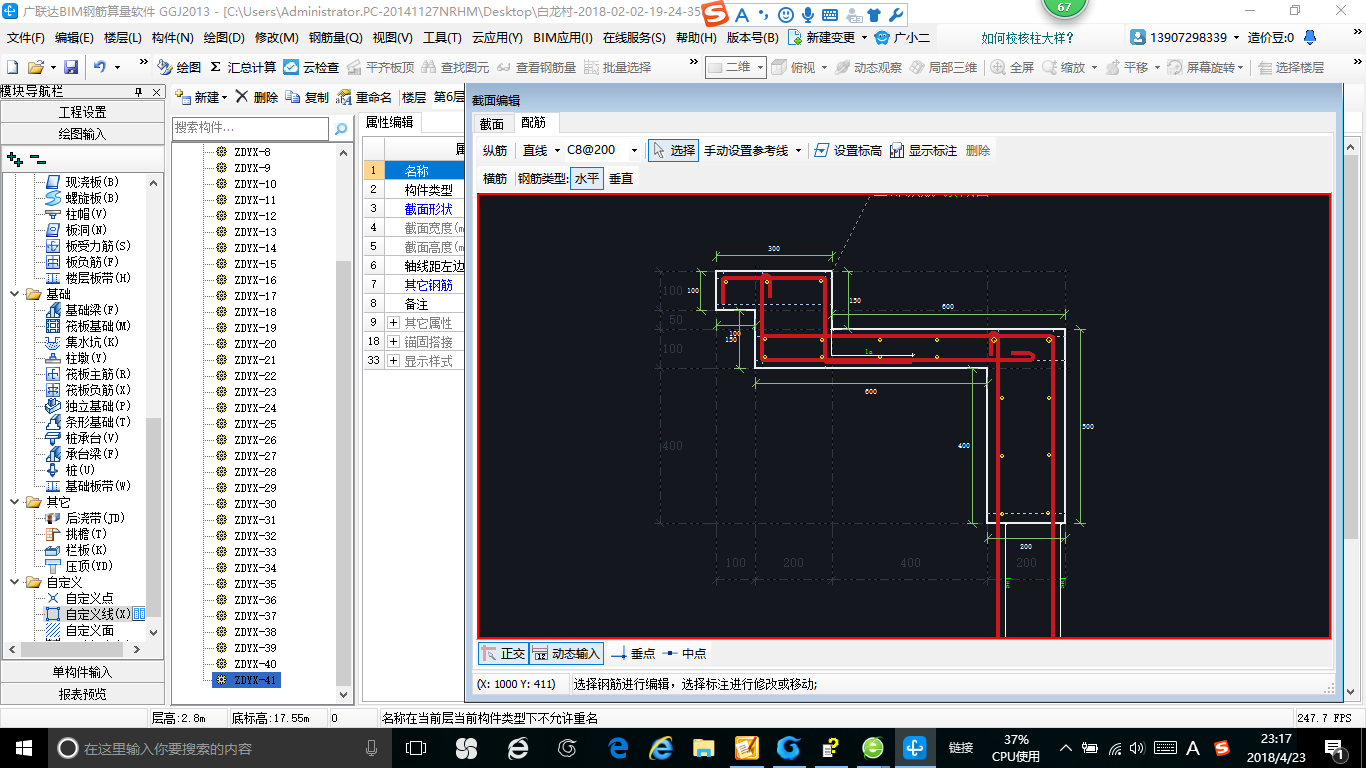Open the 钢筋量(Q) menu
This screenshot has width=1366, height=768.
335,38
